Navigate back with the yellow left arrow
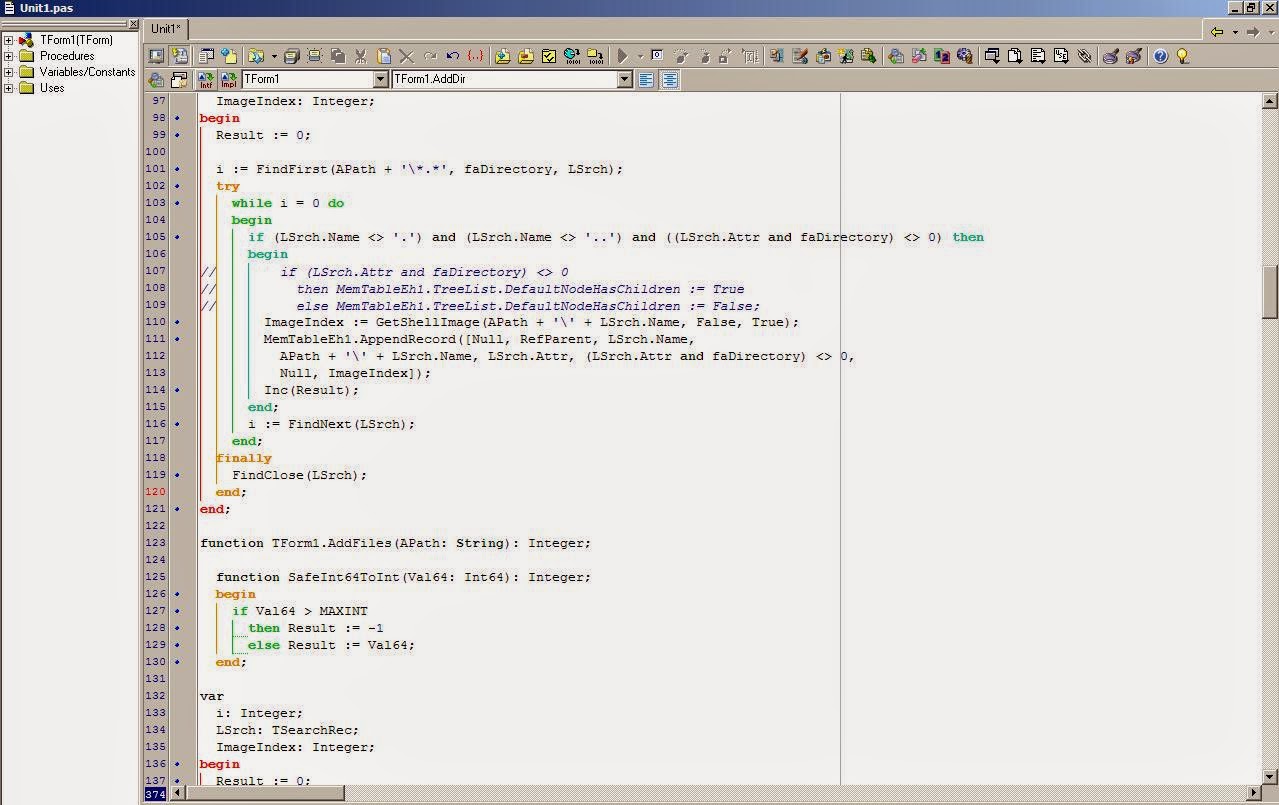The height and width of the screenshot is (805, 1279). click(1217, 32)
